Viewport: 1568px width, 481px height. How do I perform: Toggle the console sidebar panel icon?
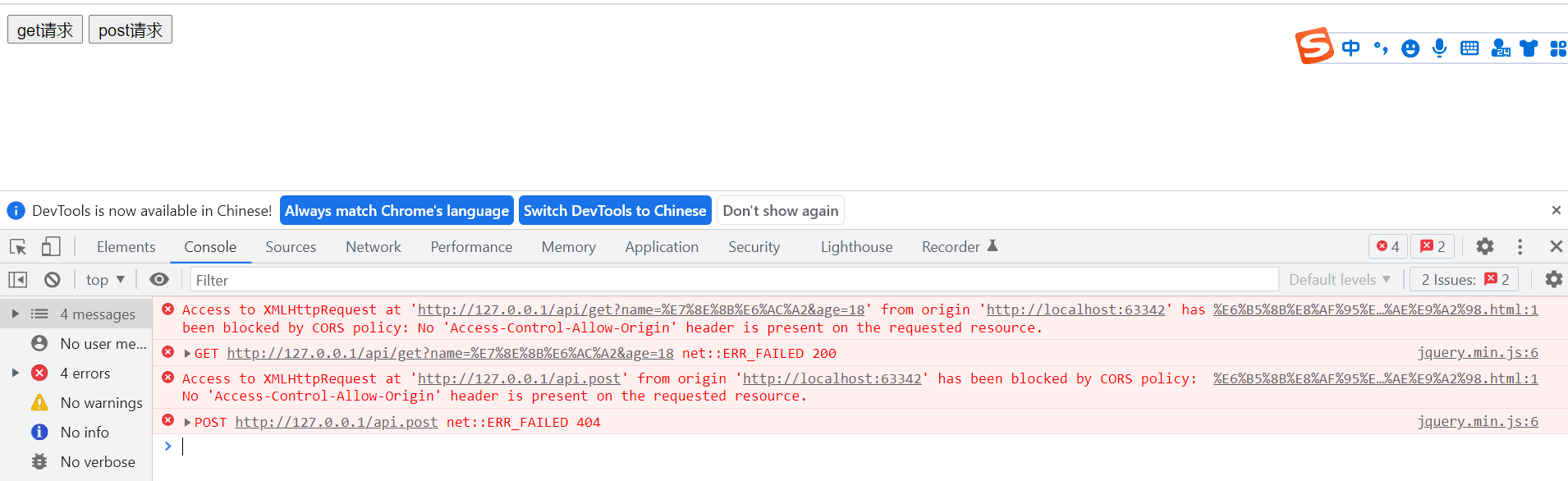18,279
